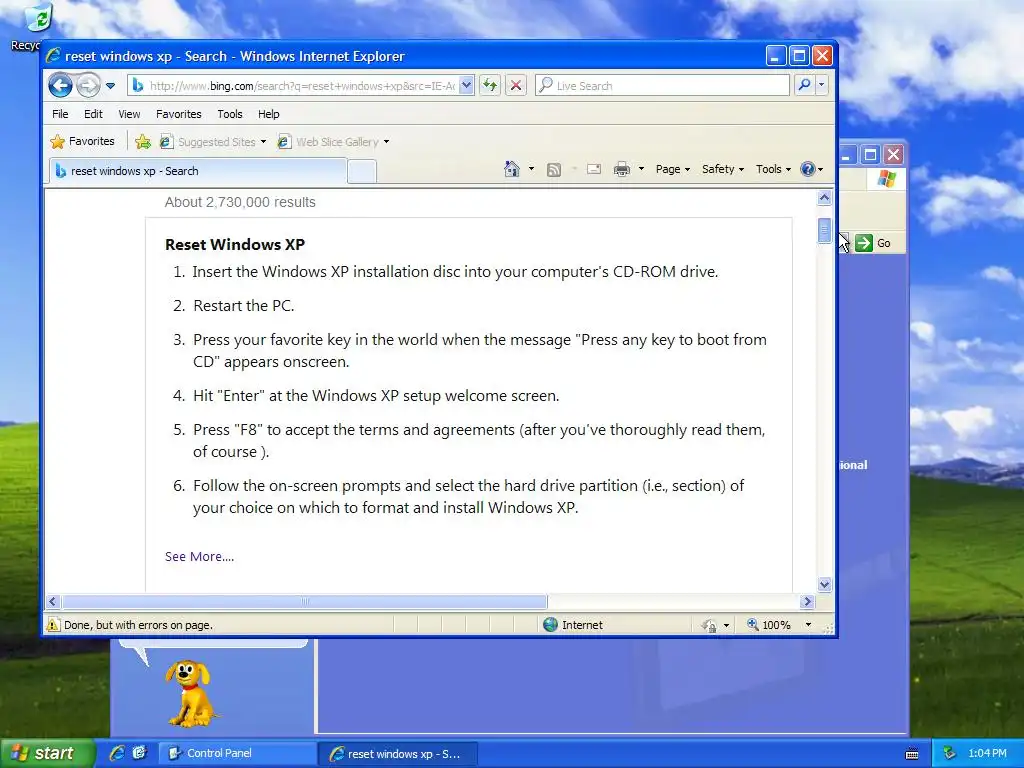Click the vertical scrollbar down arrow
This screenshot has width=1024, height=768.
824,584
